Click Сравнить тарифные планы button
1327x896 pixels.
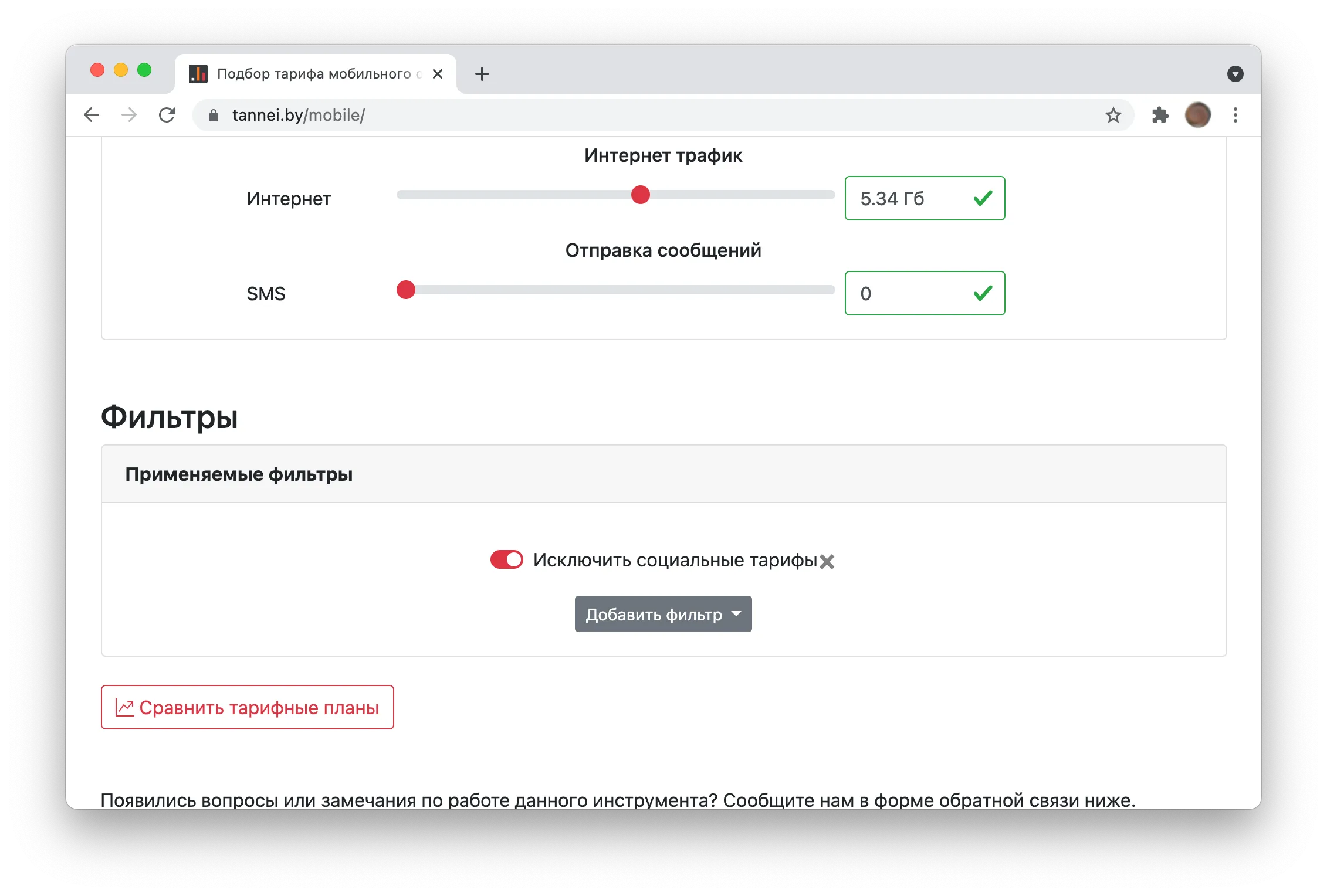[x=247, y=707]
